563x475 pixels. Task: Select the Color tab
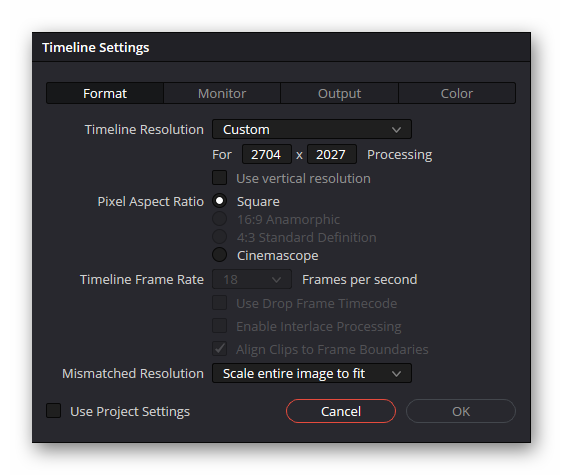(x=457, y=93)
